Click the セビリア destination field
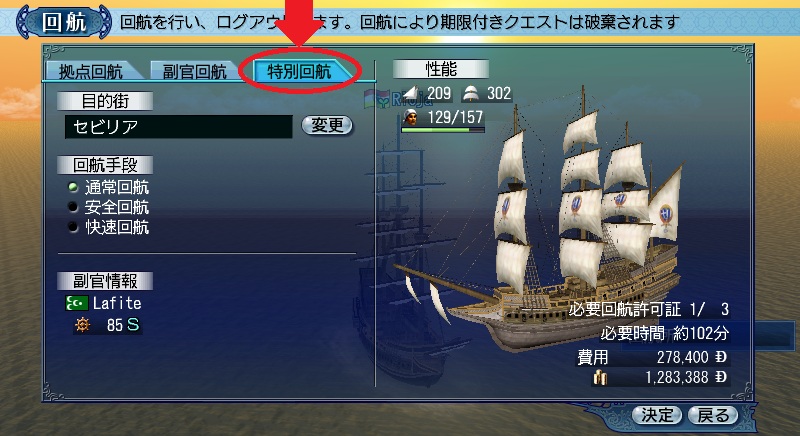 click(179, 126)
